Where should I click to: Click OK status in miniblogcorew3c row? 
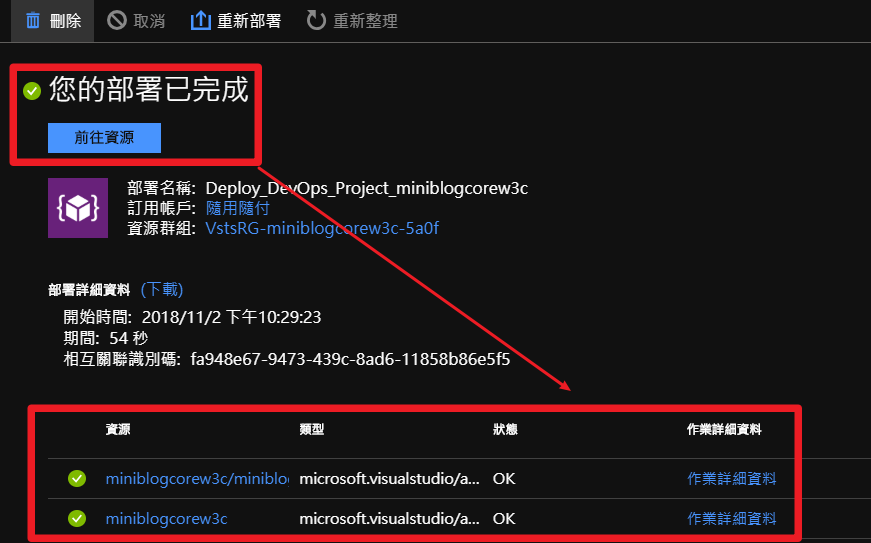(504, 519)
